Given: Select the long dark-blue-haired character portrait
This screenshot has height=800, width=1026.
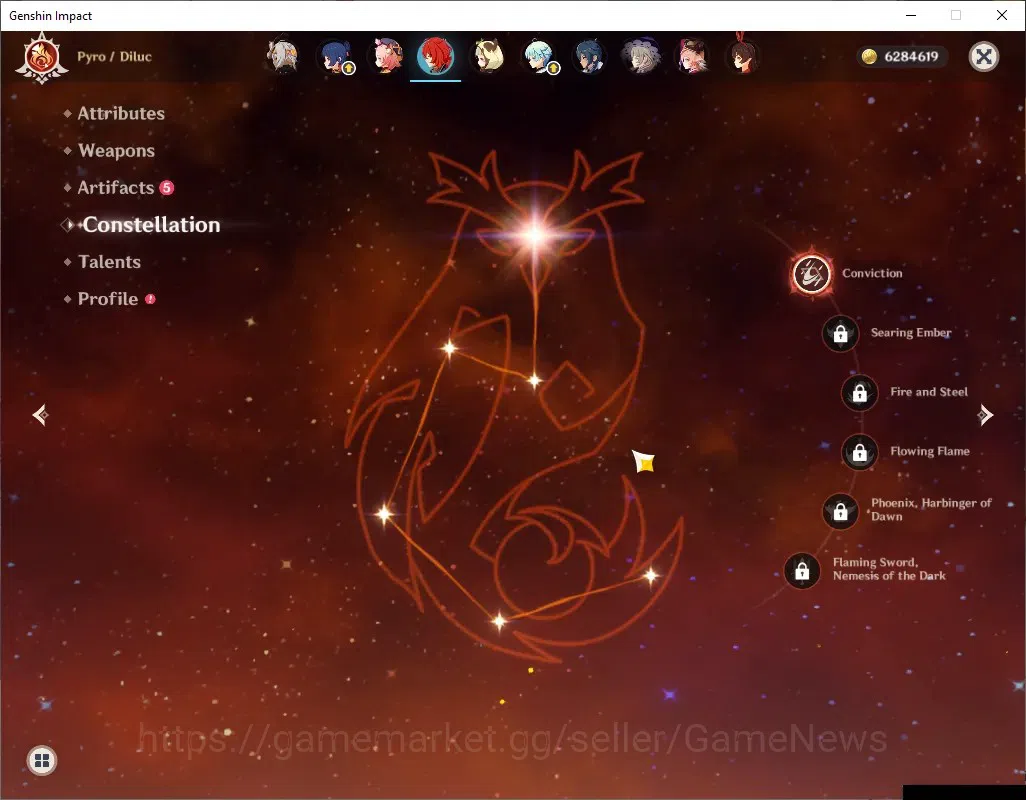Looking at the screenshot, I should click(590, 56).
